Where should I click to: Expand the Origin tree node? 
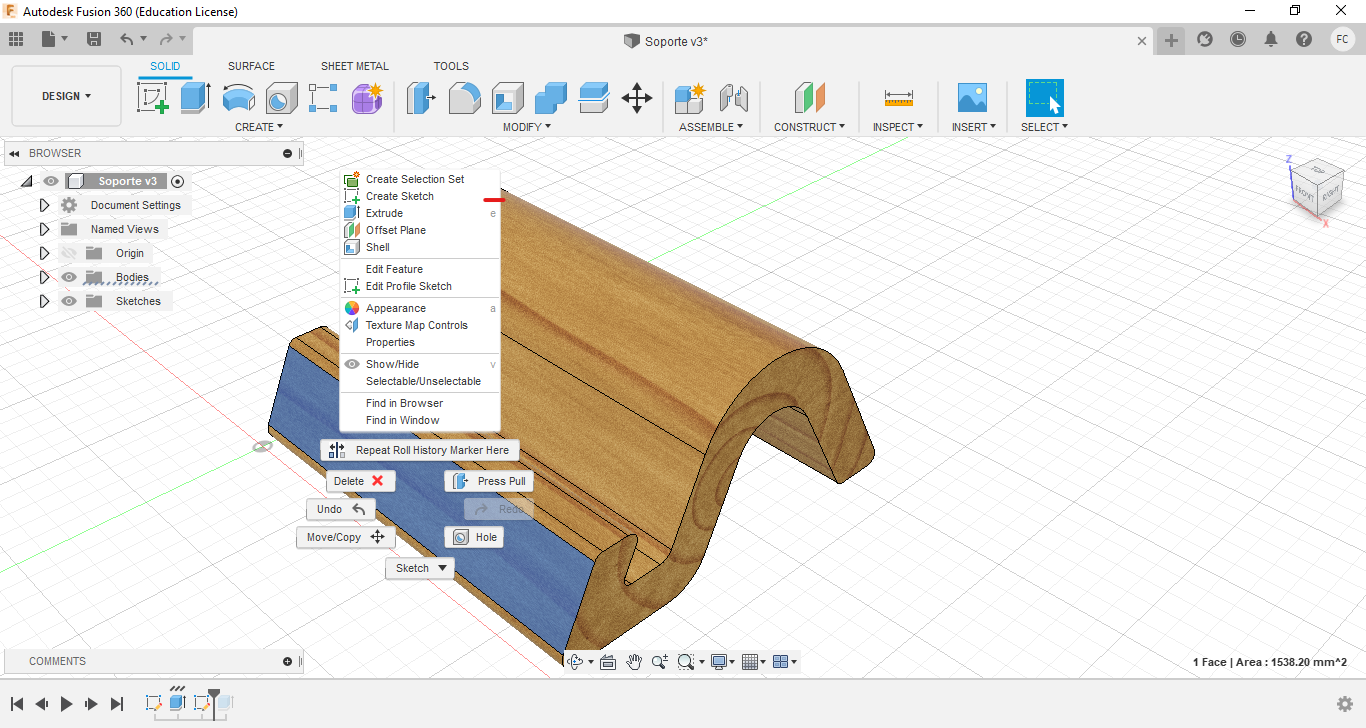coord(44,253)
